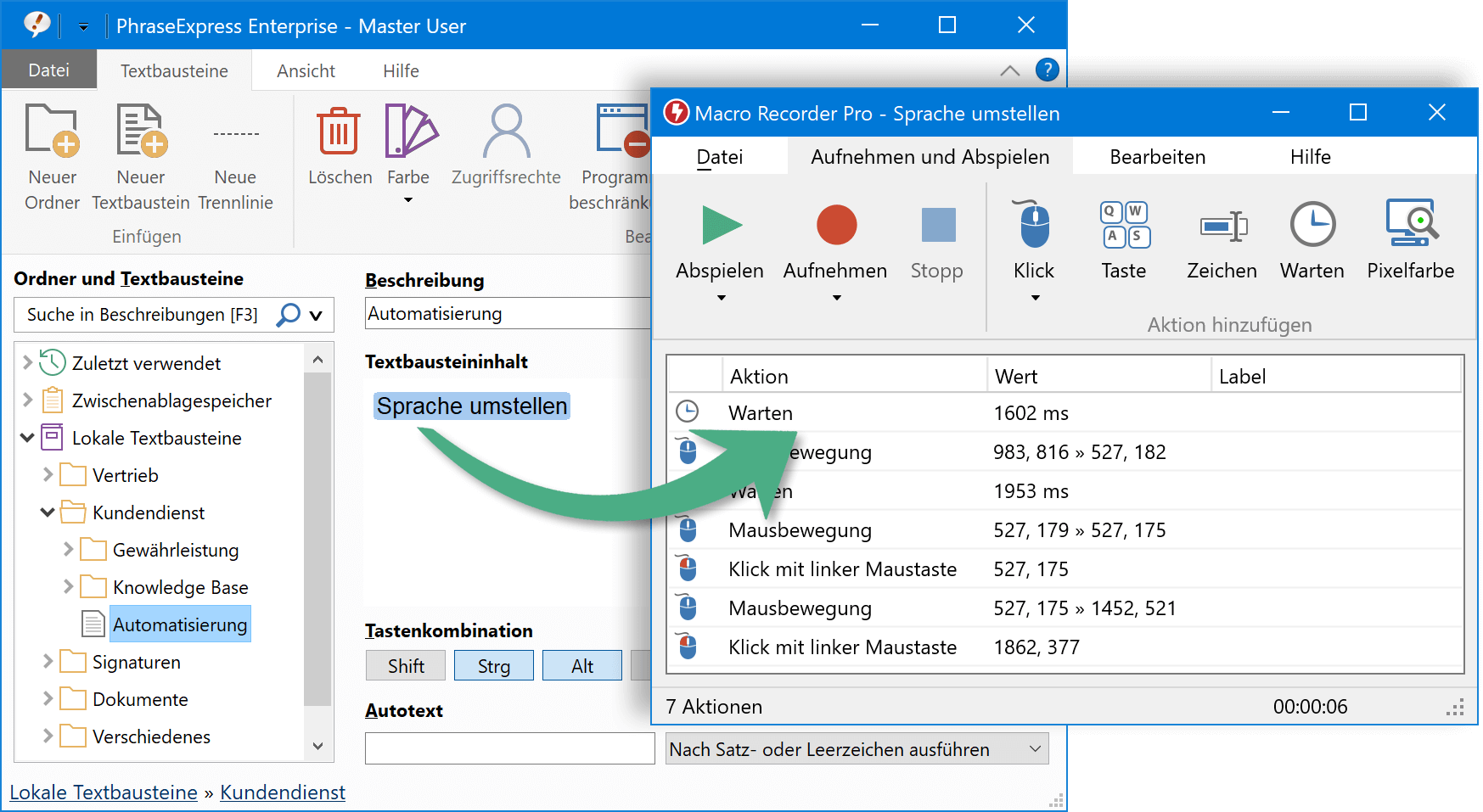This screenshot has width=1483, height=812.
Task: Open the Abspielen dropdown arrow
Action: [x=722, y=298]
